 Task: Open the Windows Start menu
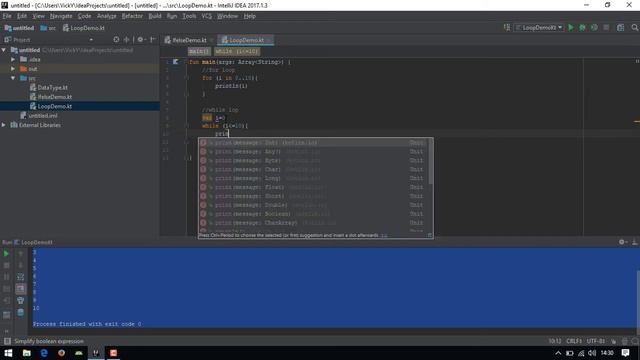8,353
